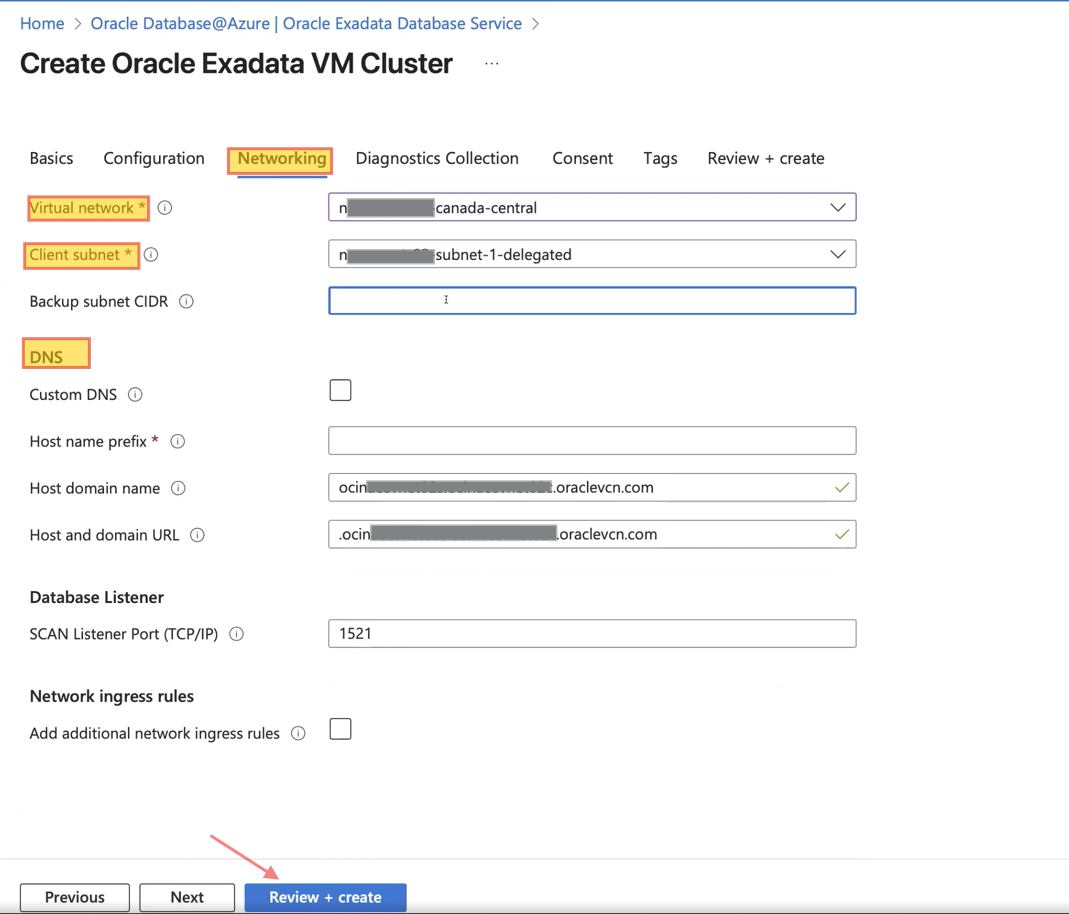Viewport: 1069px width, 914px height.
Task: Open the Virtual network dropdown
Action: (x=592, y=207)
